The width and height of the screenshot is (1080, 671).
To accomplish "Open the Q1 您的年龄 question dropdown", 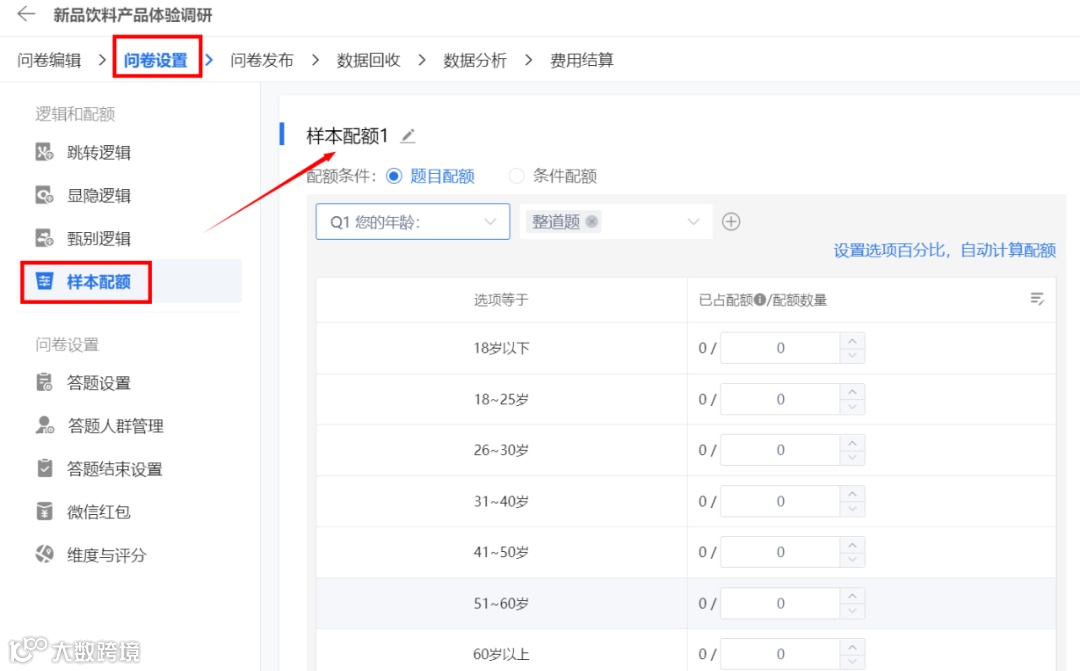I will point(413,222).
